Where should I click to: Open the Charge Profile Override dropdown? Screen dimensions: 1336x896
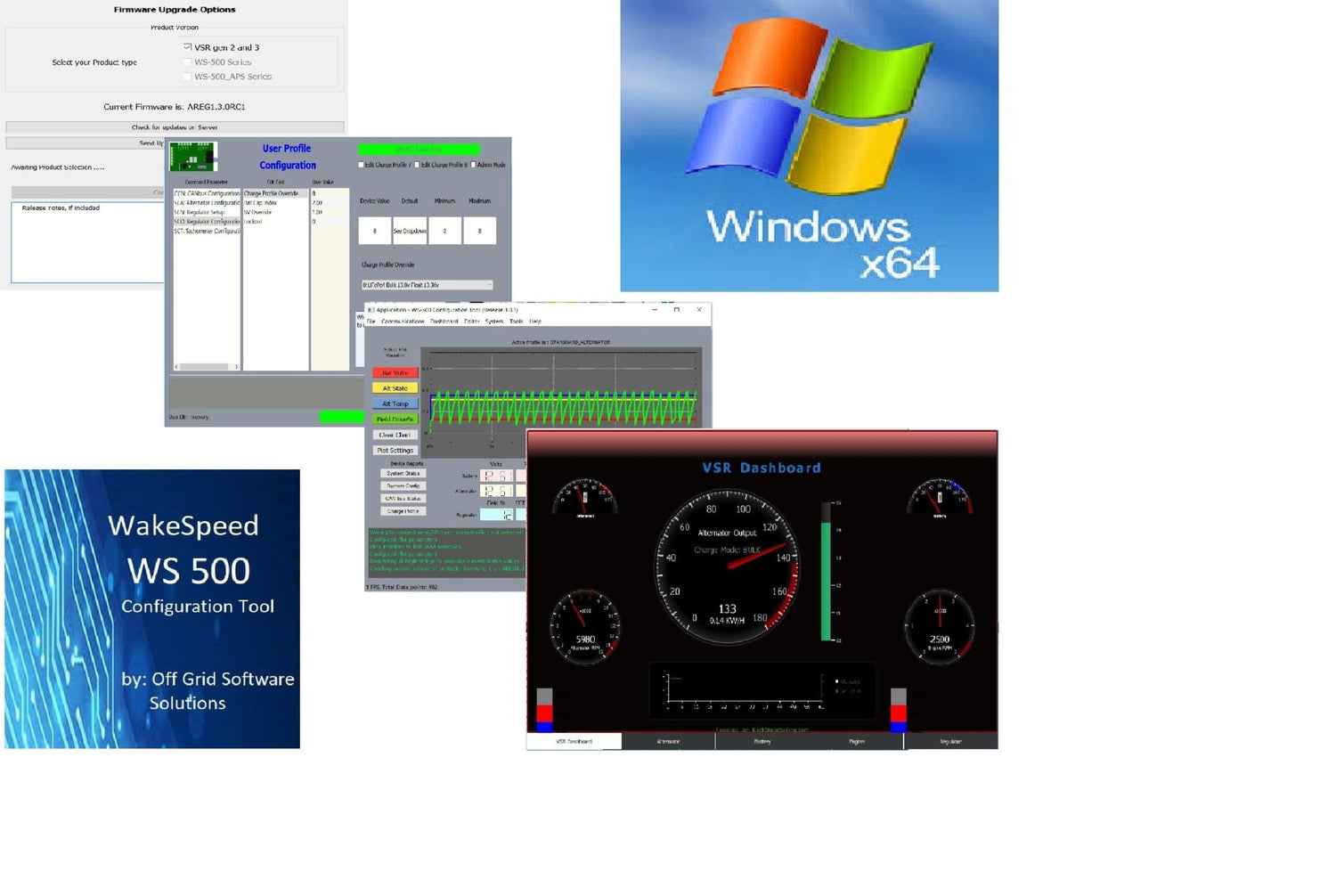pos(427,285)
